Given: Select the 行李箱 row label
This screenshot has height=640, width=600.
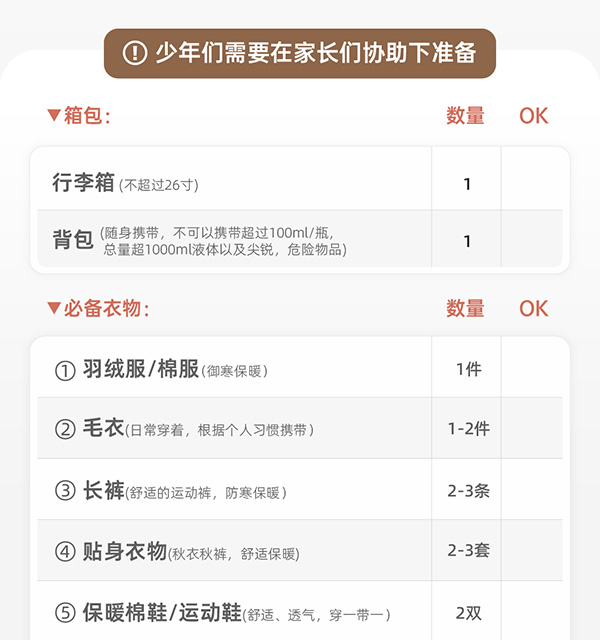Looking at the screenshot, I should click(x=84, y=183).
